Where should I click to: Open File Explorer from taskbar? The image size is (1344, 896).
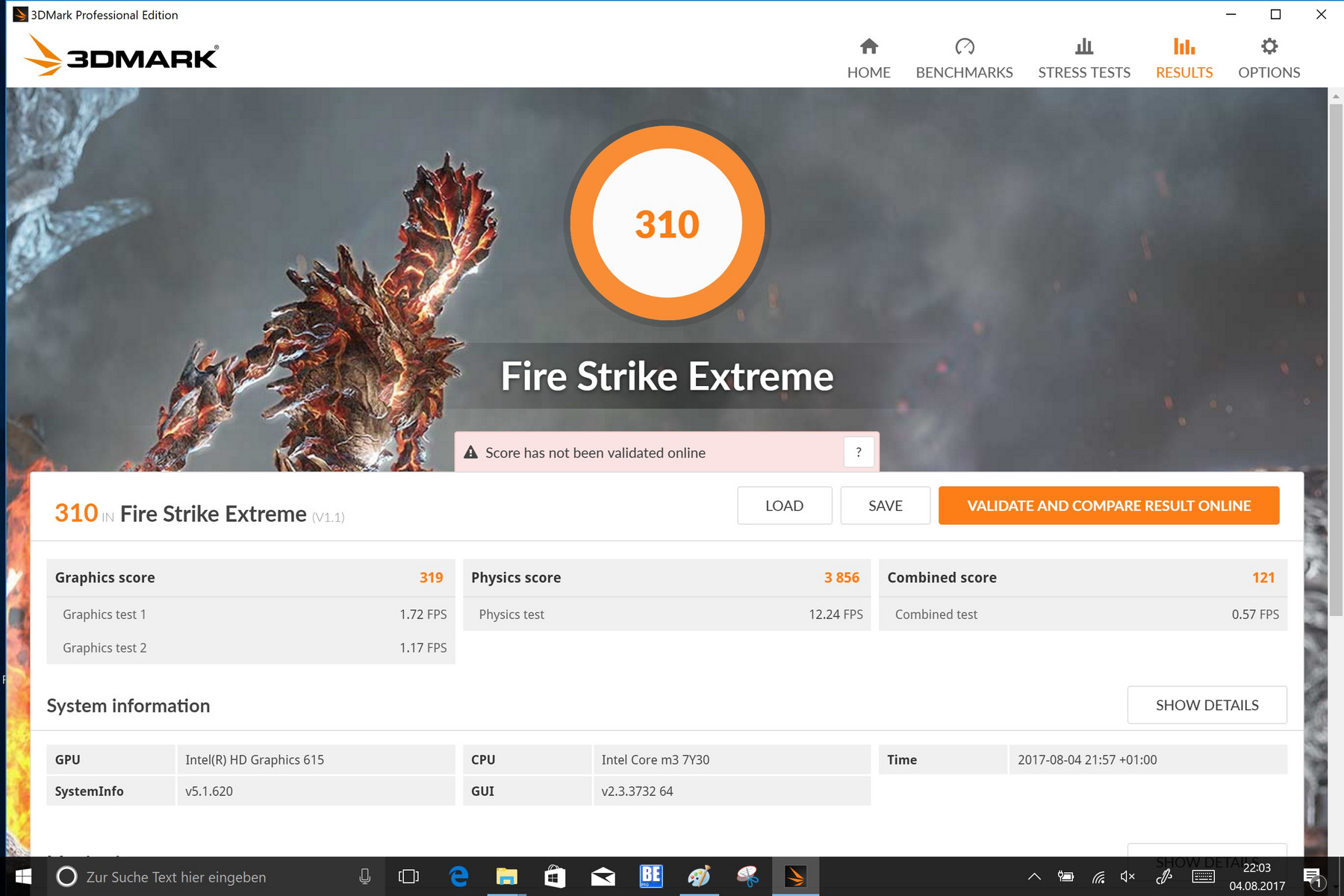(506, 877)
